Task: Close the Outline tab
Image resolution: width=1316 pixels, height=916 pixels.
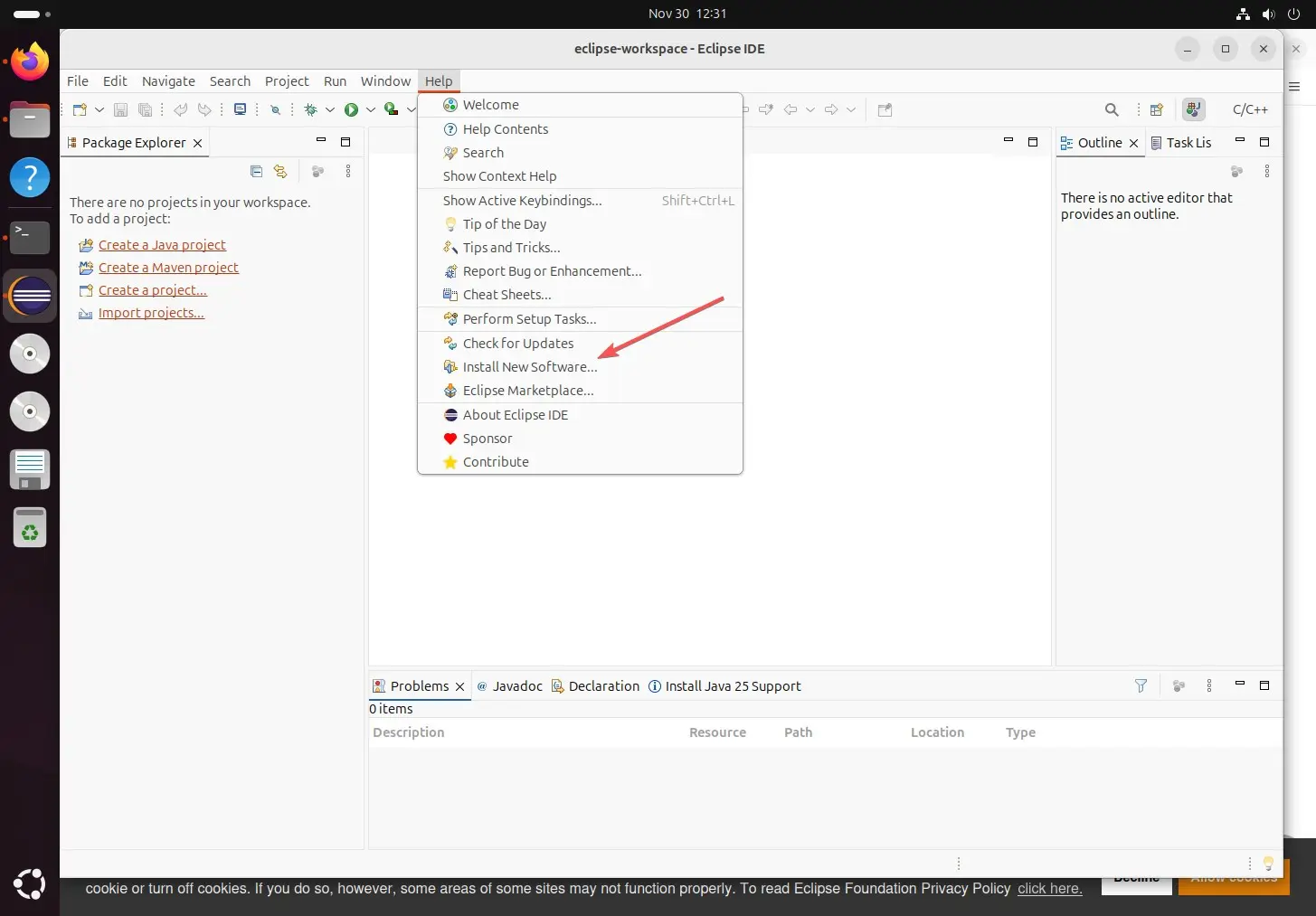Action: pos(1133,143)
